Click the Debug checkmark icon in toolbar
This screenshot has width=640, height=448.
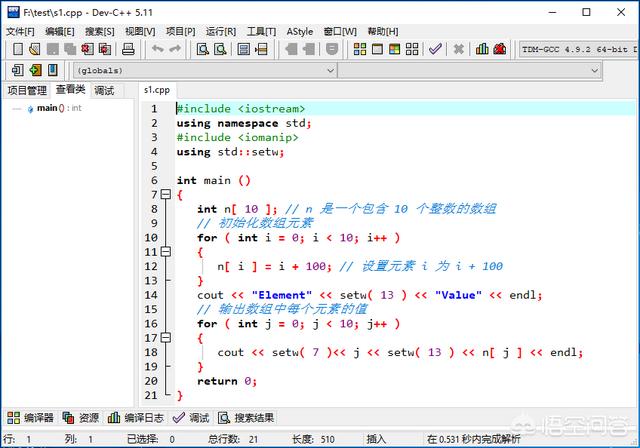[435, 49]
